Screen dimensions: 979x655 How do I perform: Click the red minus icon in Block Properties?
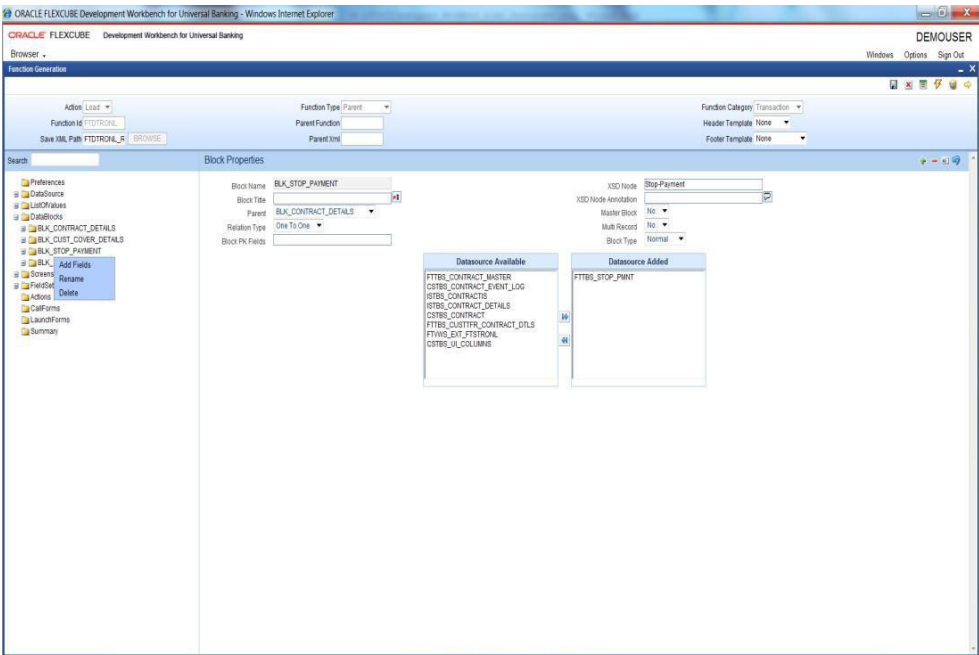pyautogui.click(x=935, y=161)
